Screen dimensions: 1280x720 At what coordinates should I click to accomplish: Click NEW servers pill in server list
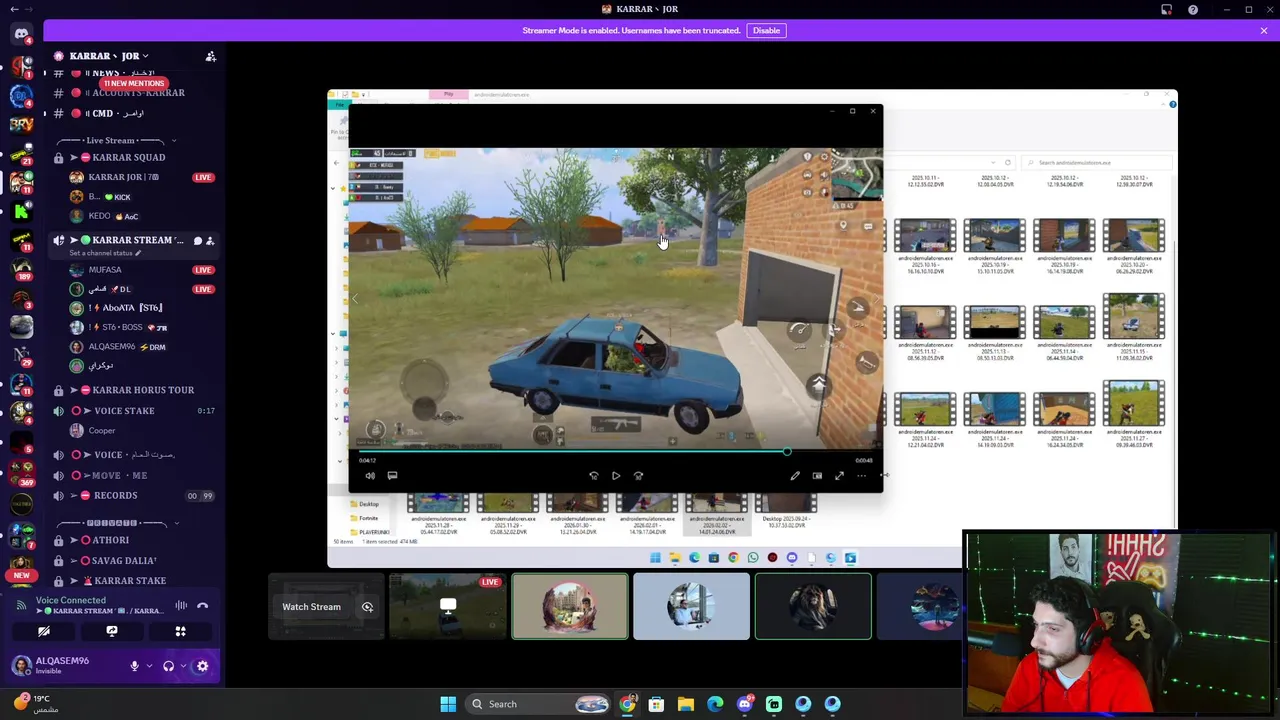21,576
